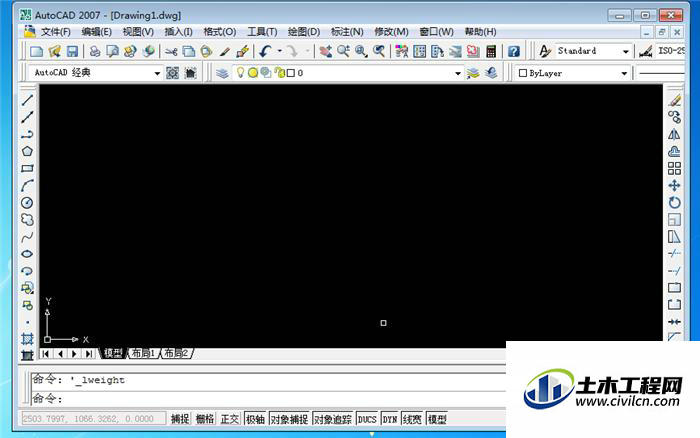
Task: Open the ByLayer color dropdown
Action: tap(624, 73)
